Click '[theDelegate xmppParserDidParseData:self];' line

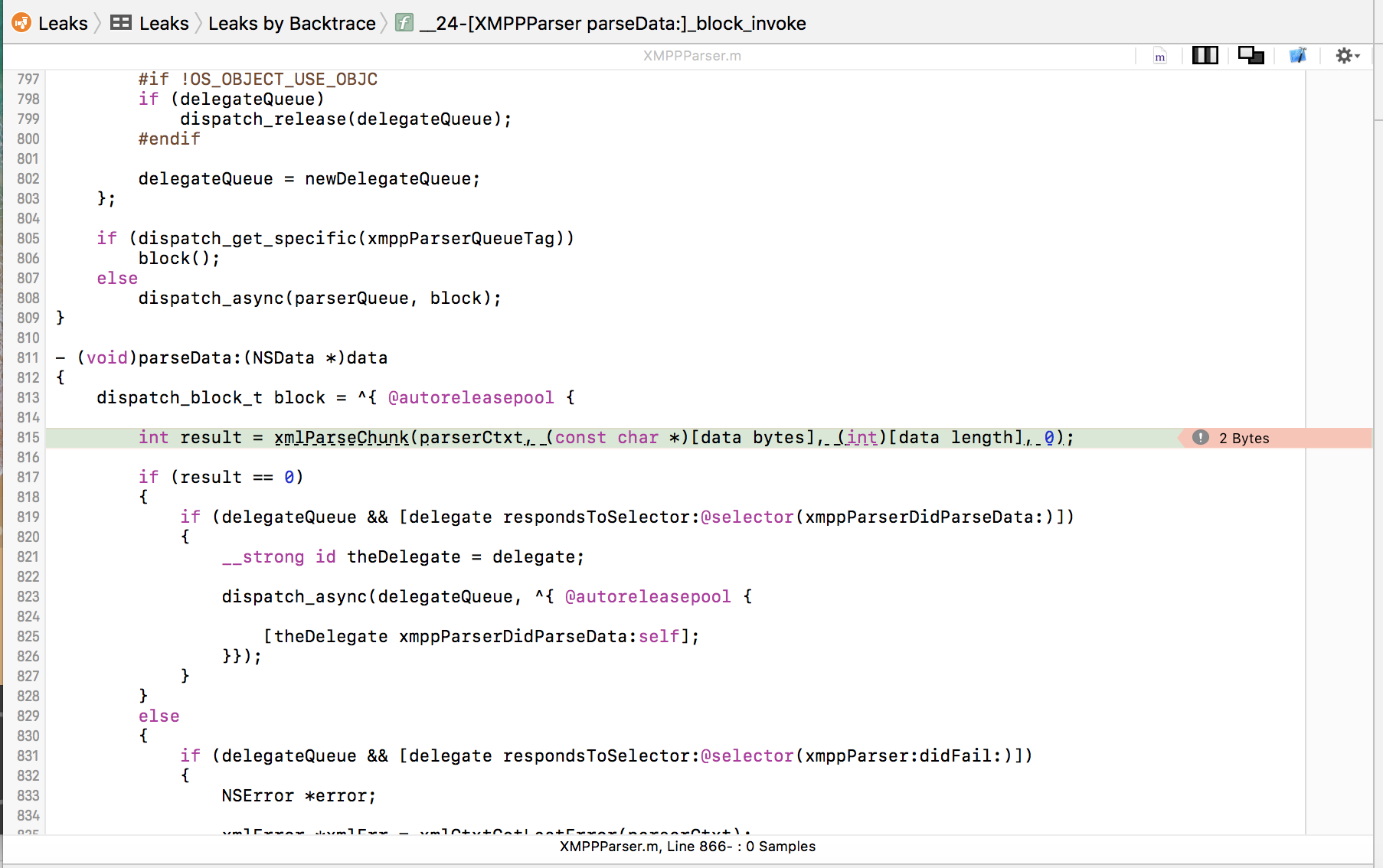[x=481, y=637]
